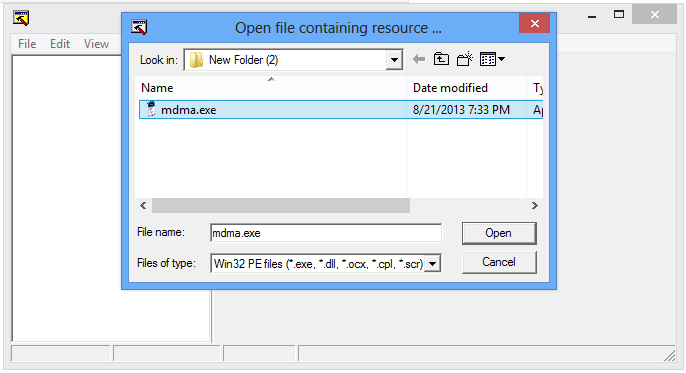
Task: Open the View Menu layout icon
Action: click(492, 59)
